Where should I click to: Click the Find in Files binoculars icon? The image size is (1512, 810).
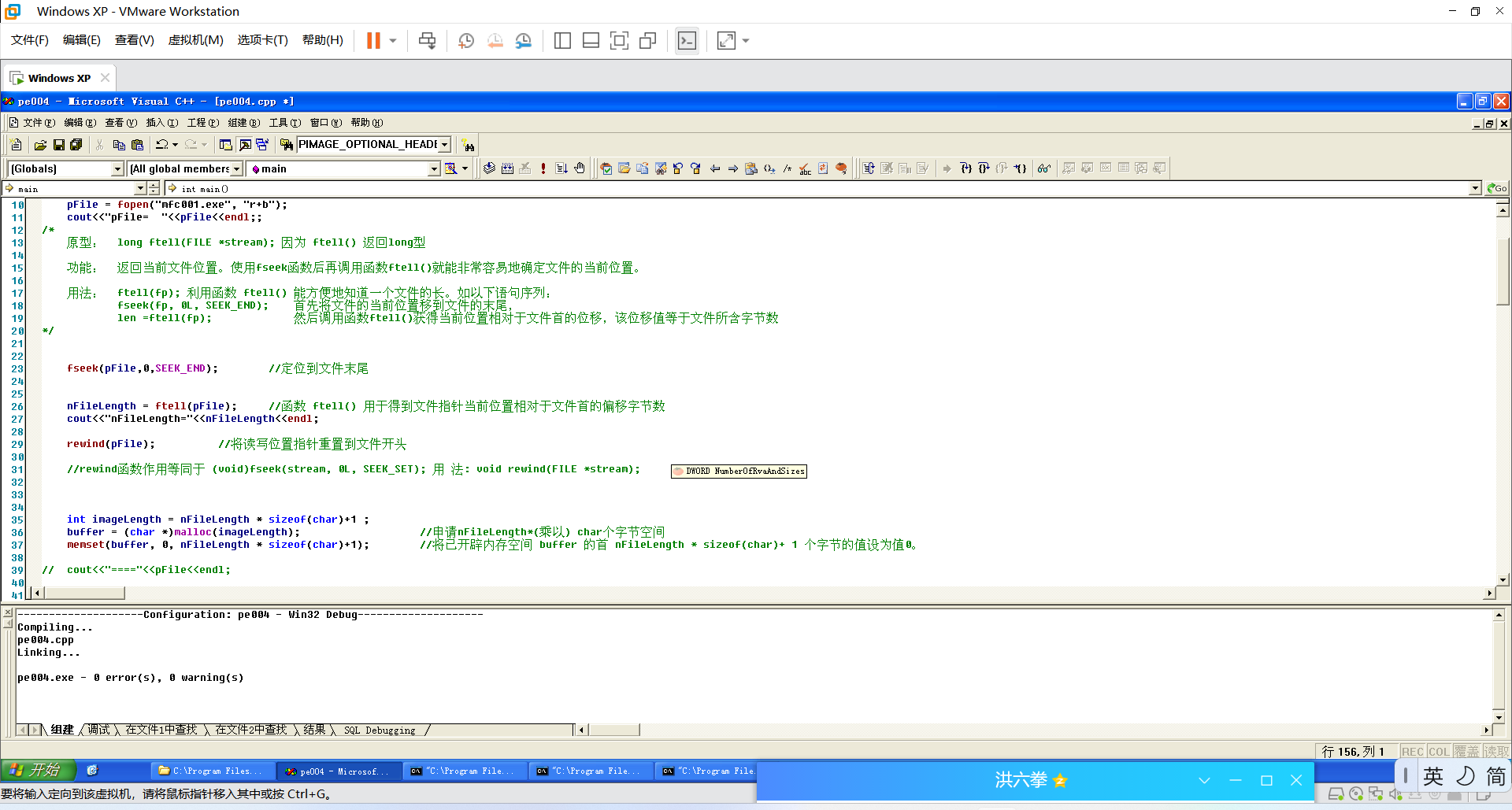tap(287, 145)
